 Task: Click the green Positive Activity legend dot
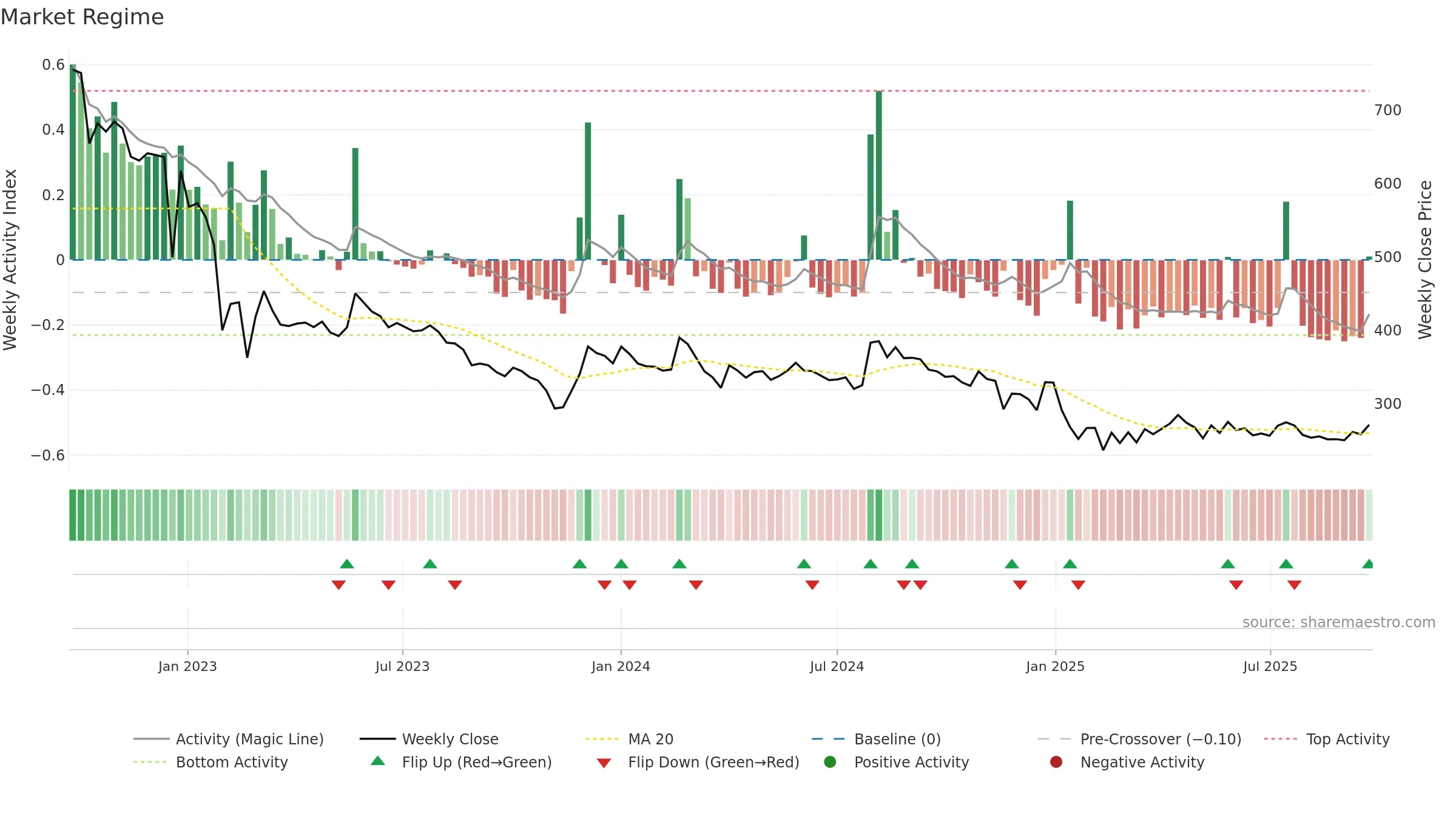831,762
